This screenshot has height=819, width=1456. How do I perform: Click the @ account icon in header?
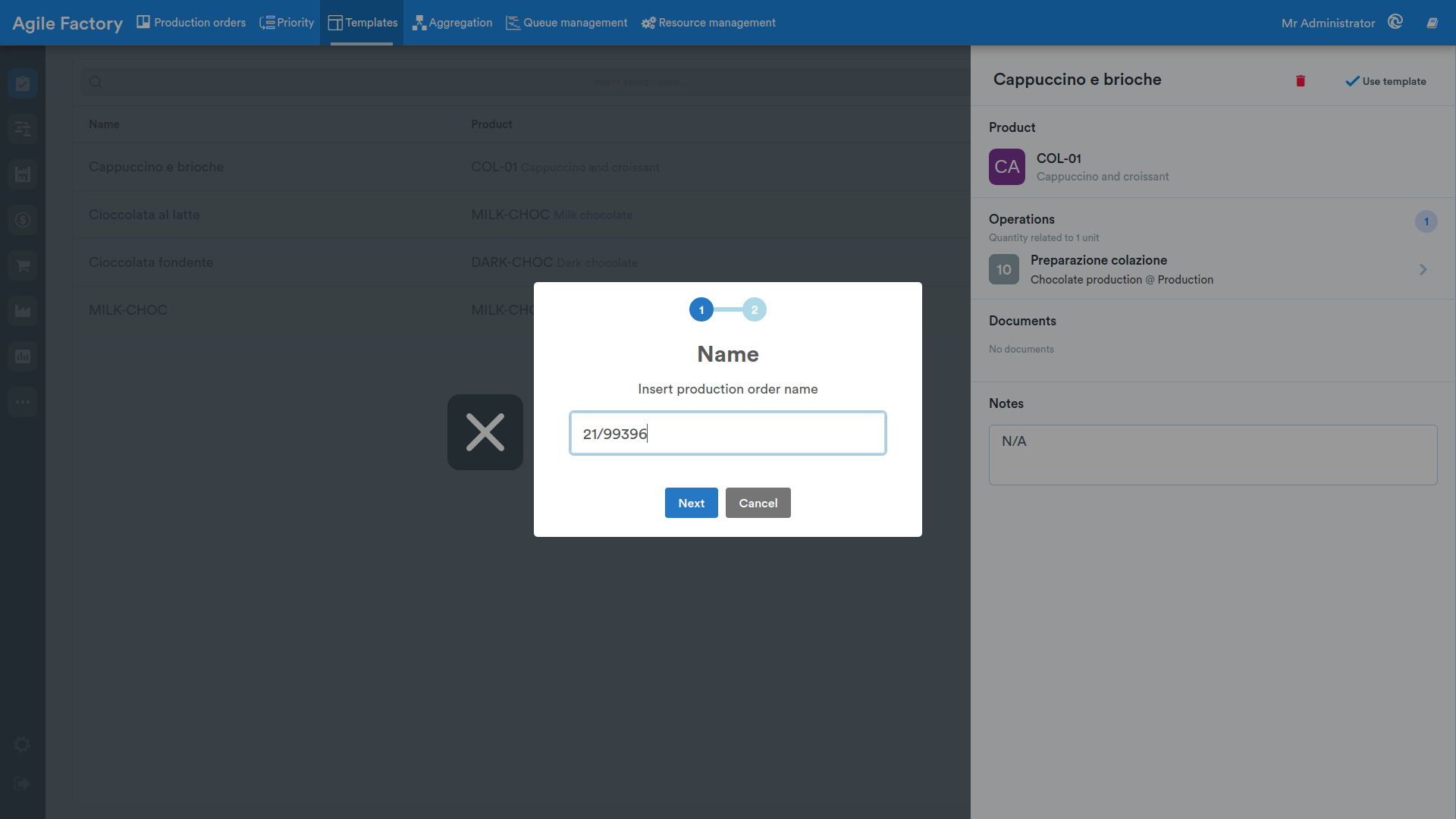(1395, 22)
